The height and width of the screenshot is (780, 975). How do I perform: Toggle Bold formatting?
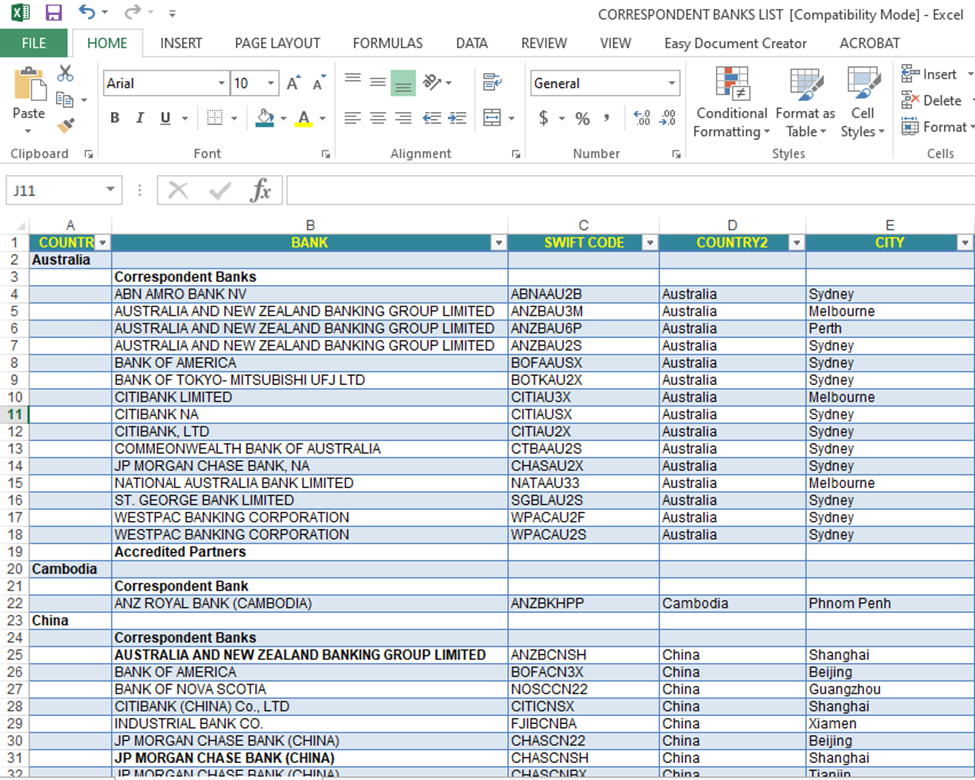point(115,118)
